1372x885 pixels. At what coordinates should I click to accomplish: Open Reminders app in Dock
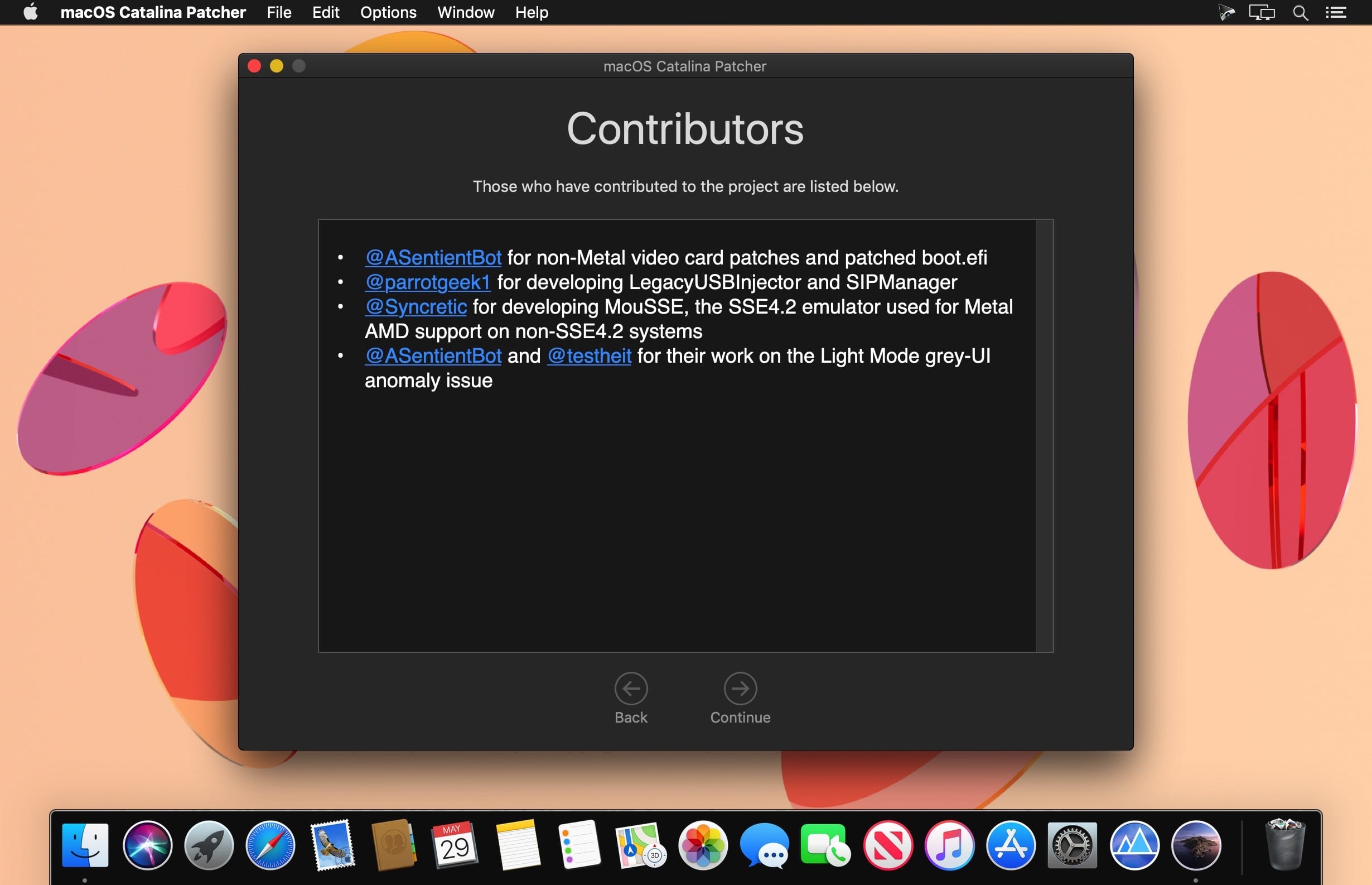point(579,845)
